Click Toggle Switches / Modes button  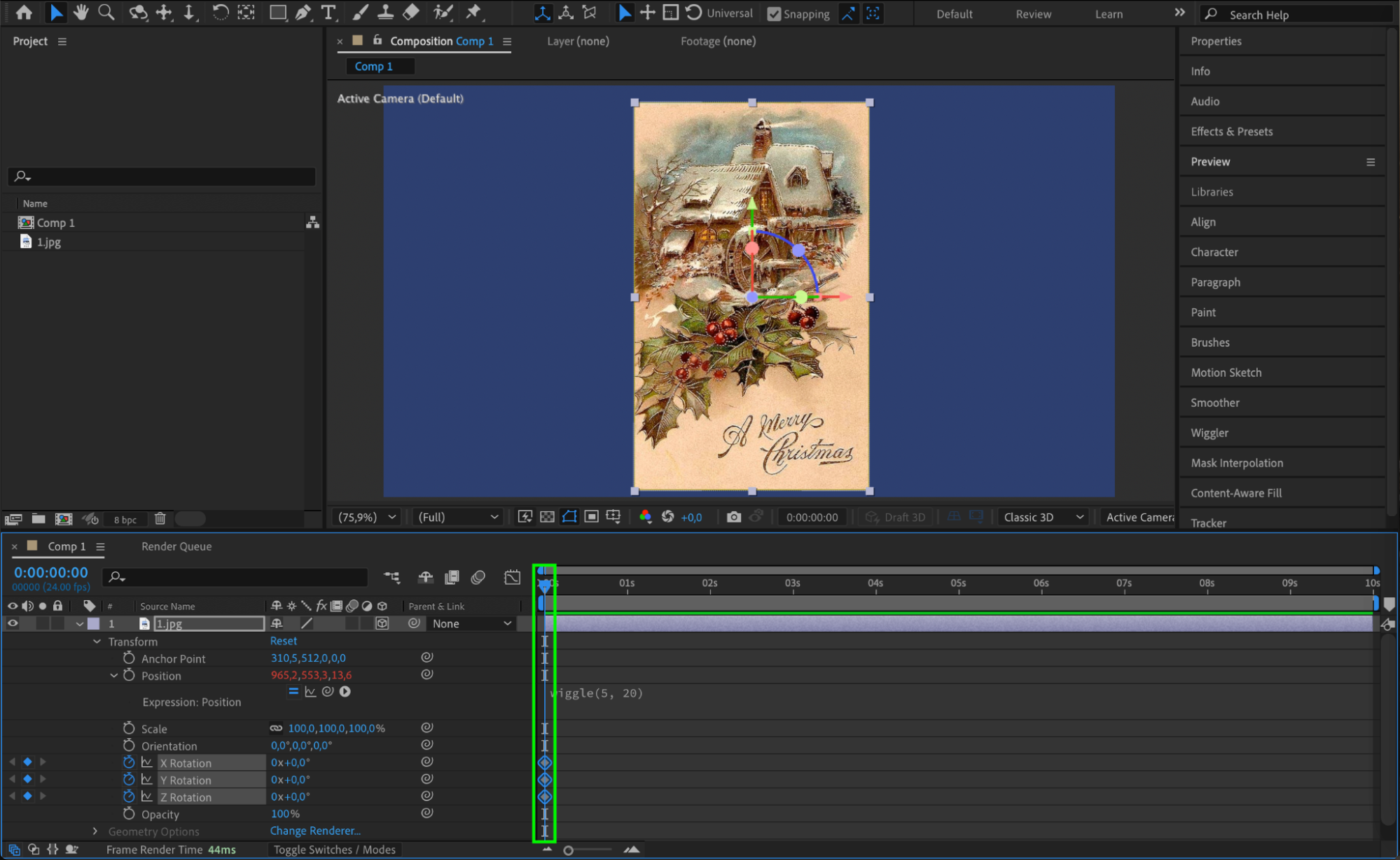click(x=334, y=849)
